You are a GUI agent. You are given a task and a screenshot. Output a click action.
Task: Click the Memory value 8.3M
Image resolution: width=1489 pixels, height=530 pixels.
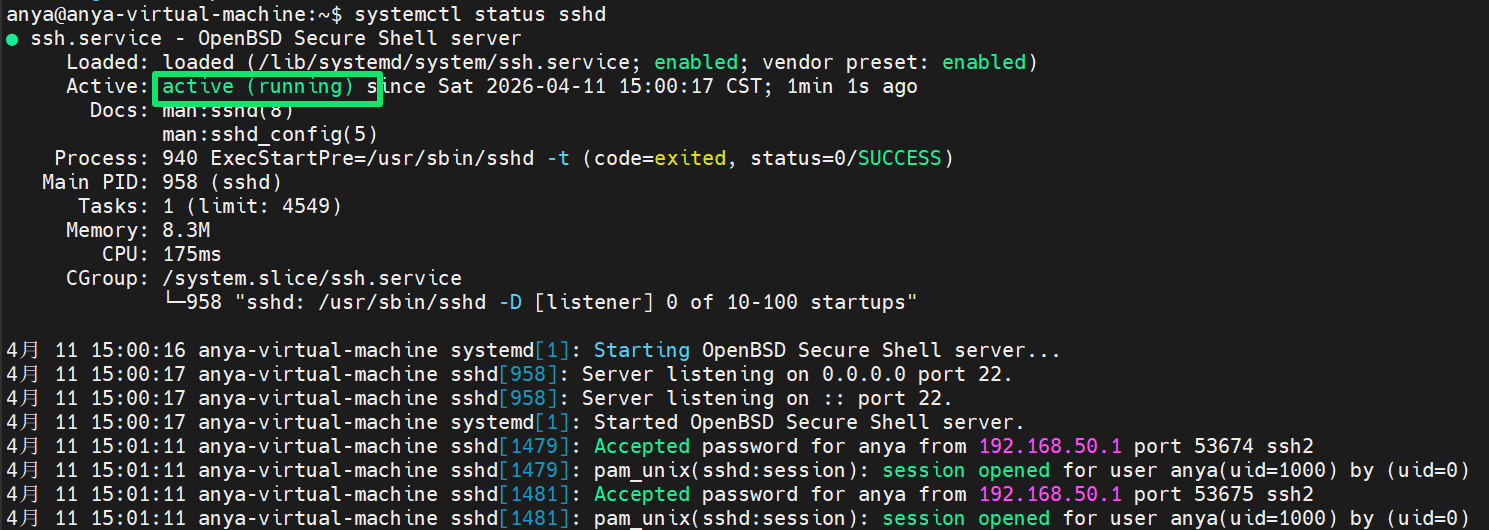coord(186,230)
